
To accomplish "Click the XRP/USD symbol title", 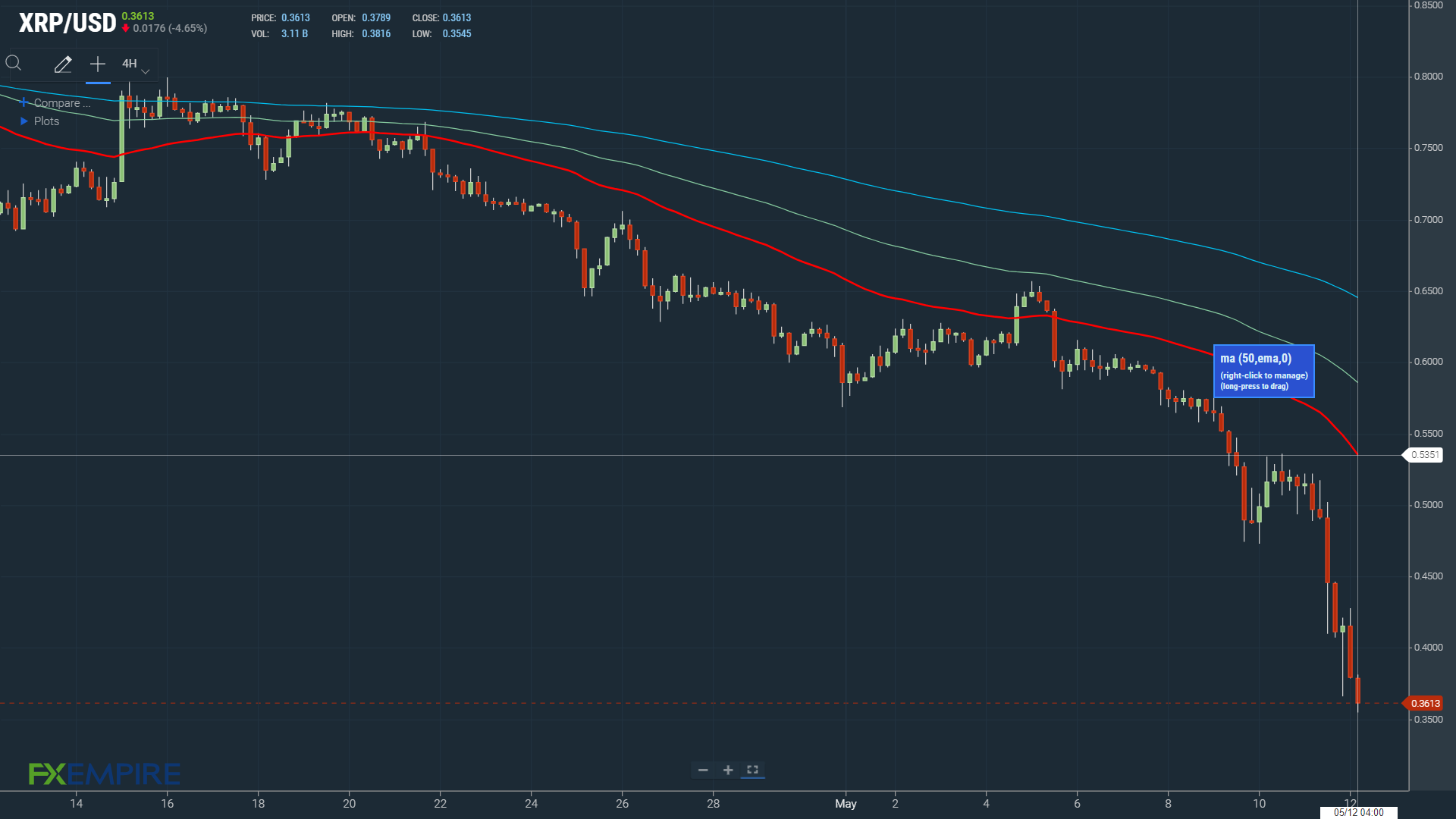I will [67, 23].
